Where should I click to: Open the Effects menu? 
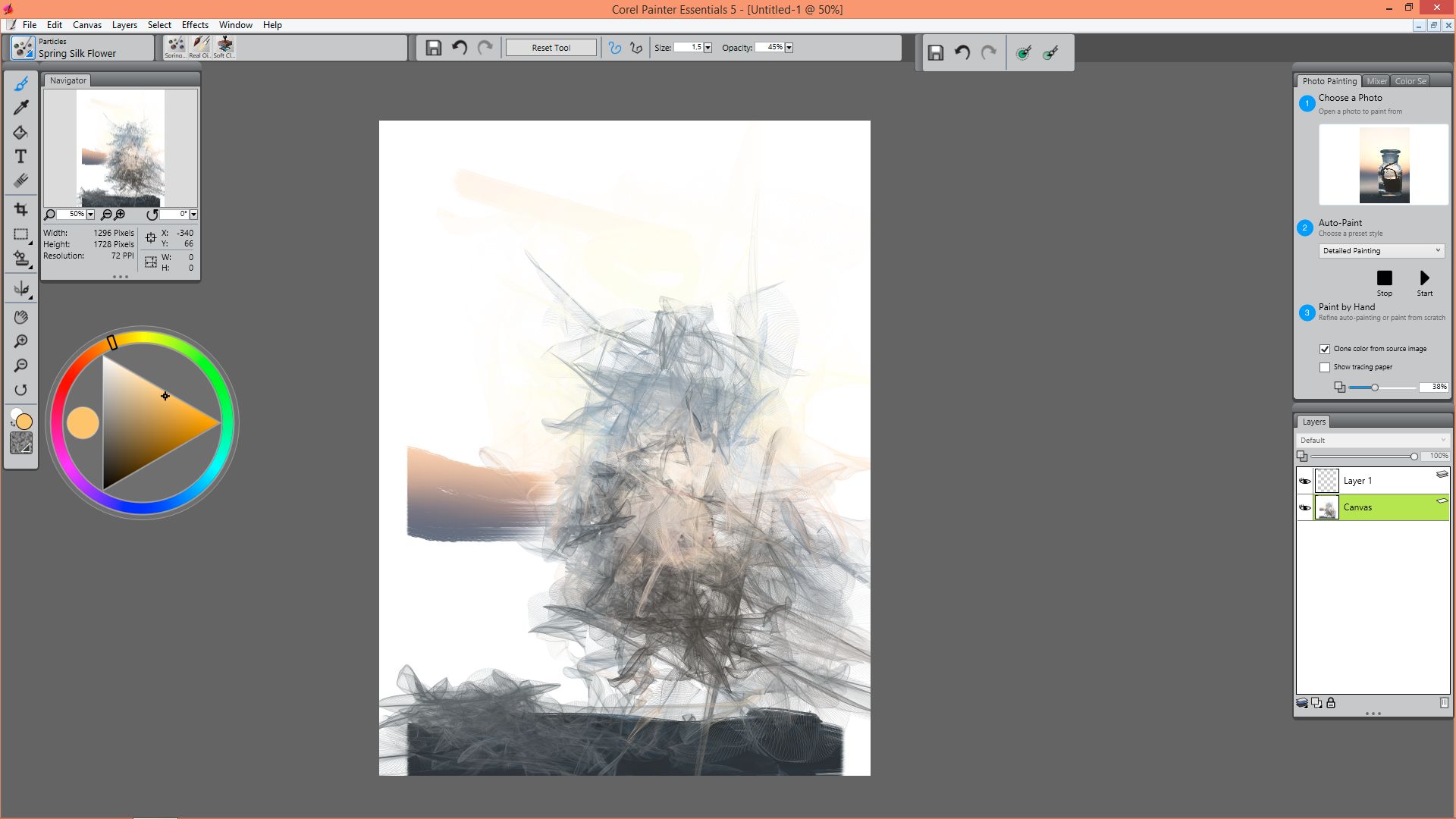[x=195, y=25]
